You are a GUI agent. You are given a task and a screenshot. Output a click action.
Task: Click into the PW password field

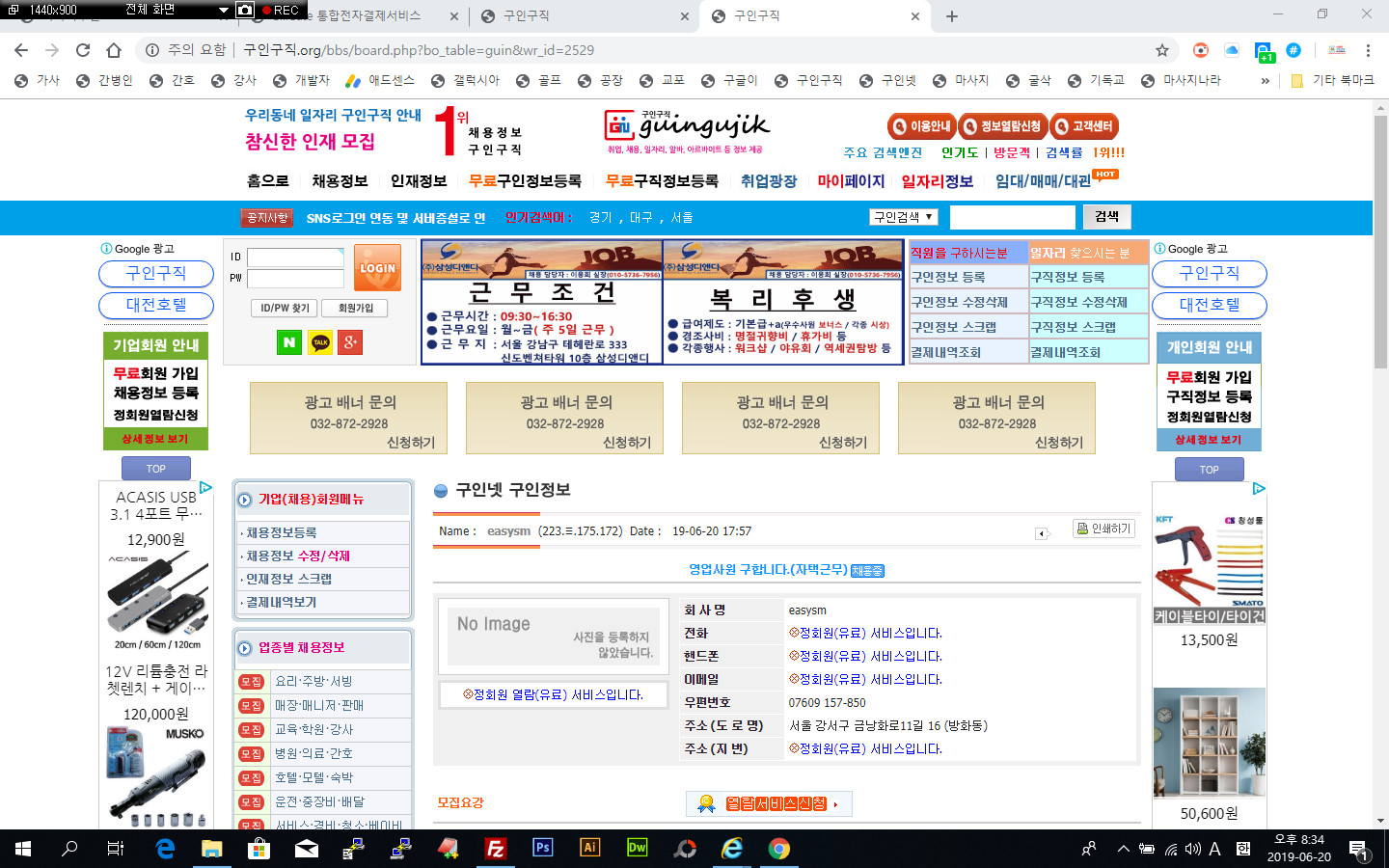295,279
